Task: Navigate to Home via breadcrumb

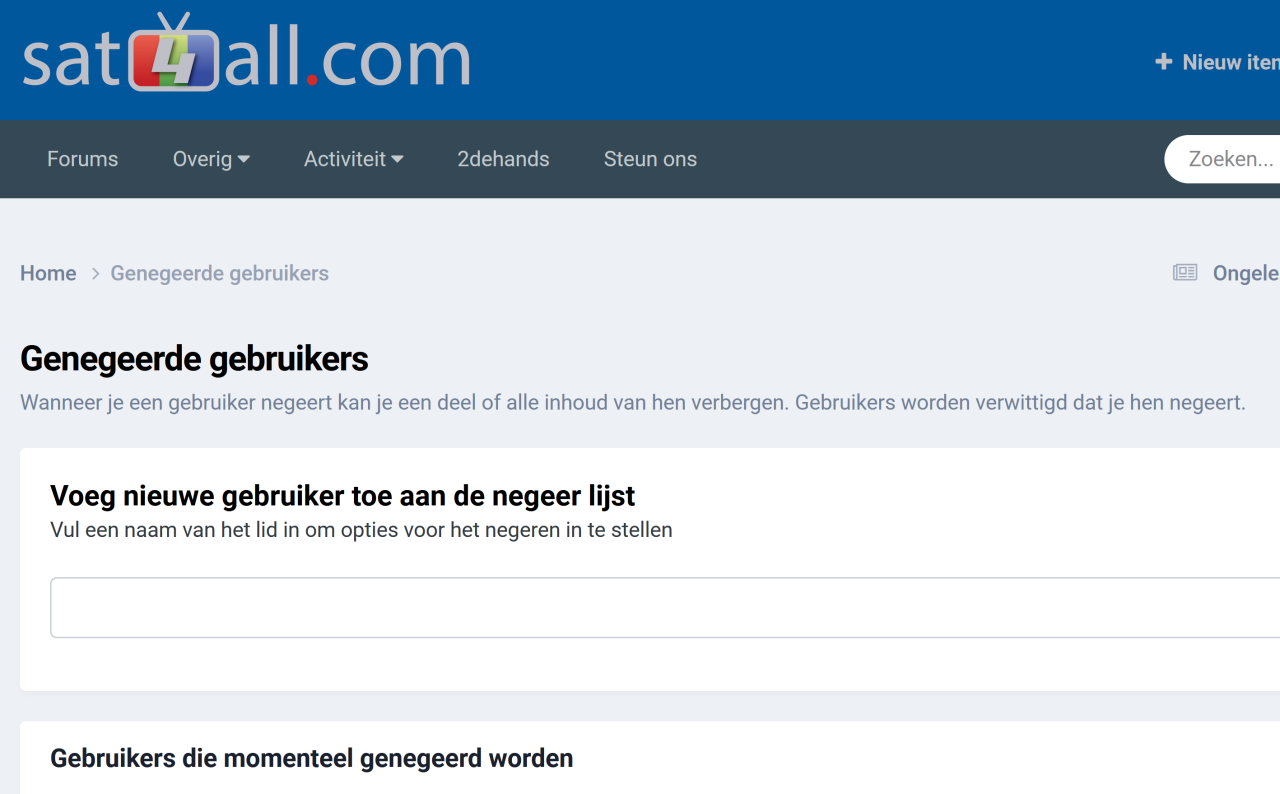Action: point(48,273)
